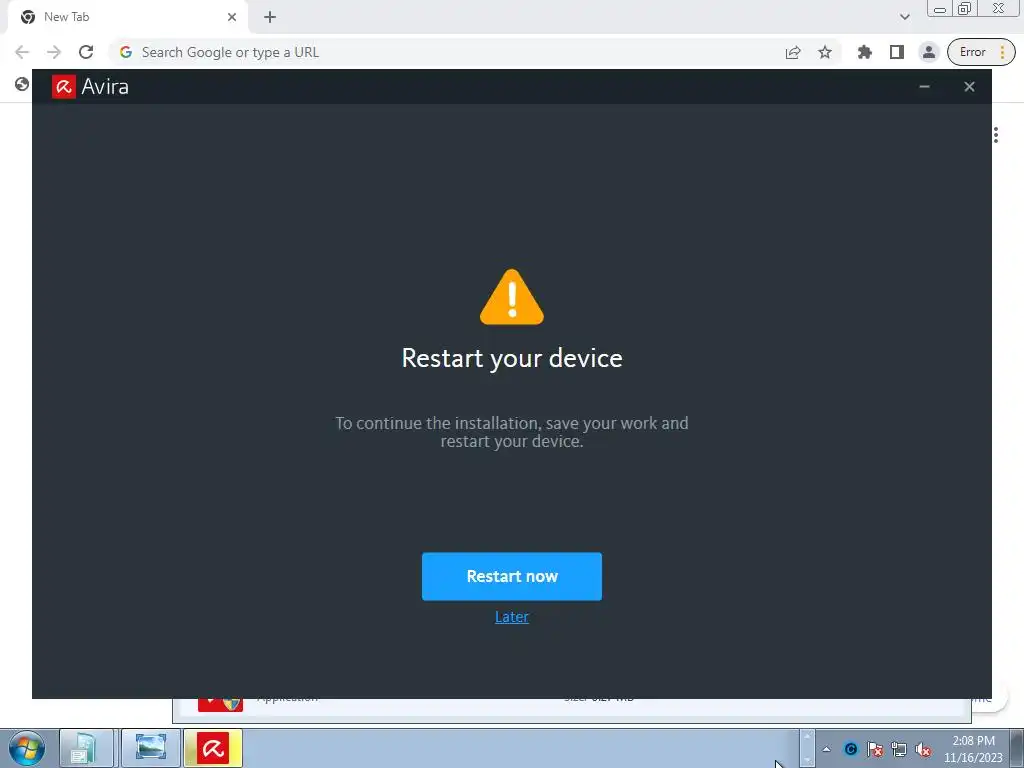
Task: Bookmark this tab with the star icon
Action: click(825, 52)
